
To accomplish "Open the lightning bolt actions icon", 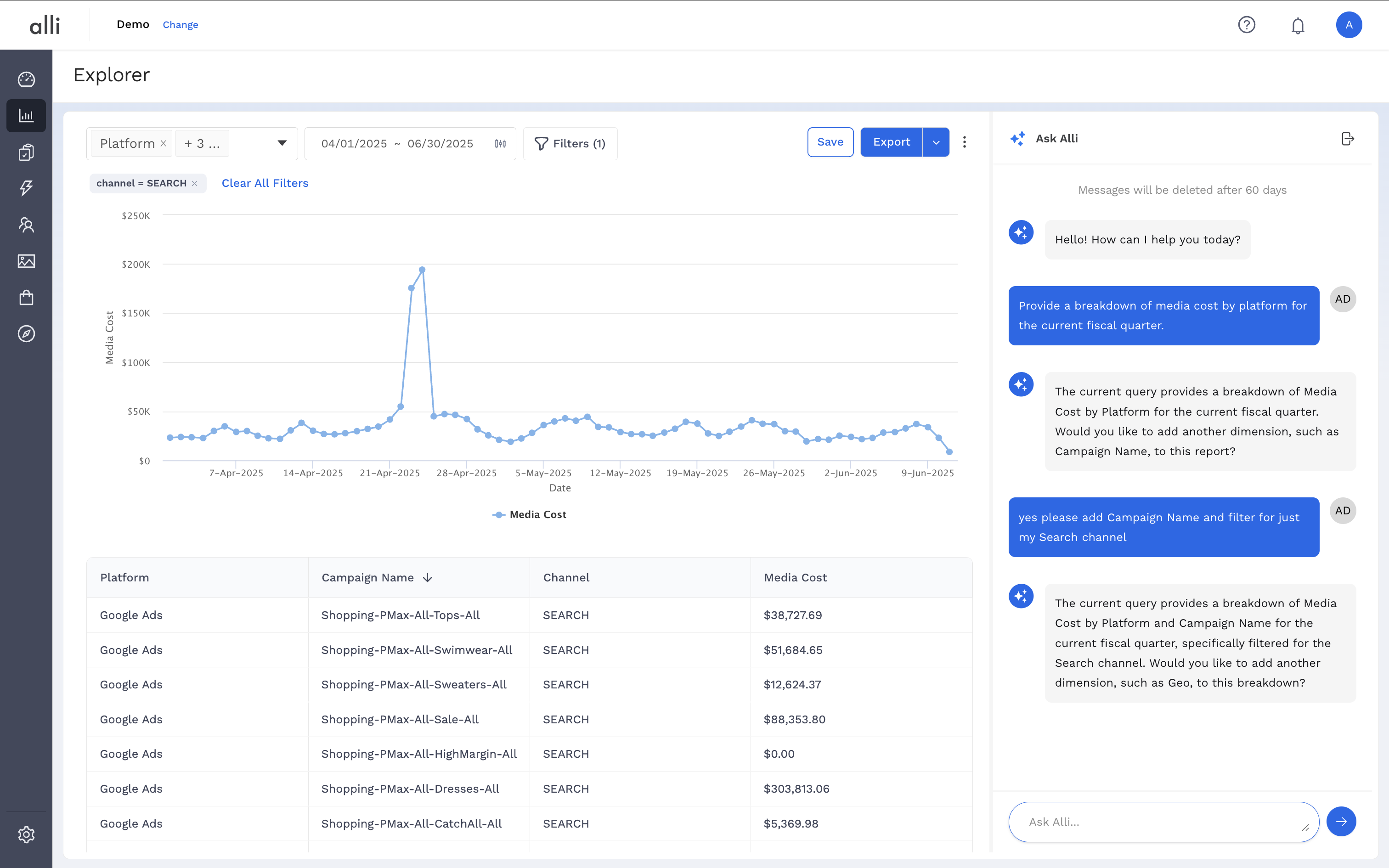I will pos(26,188).
